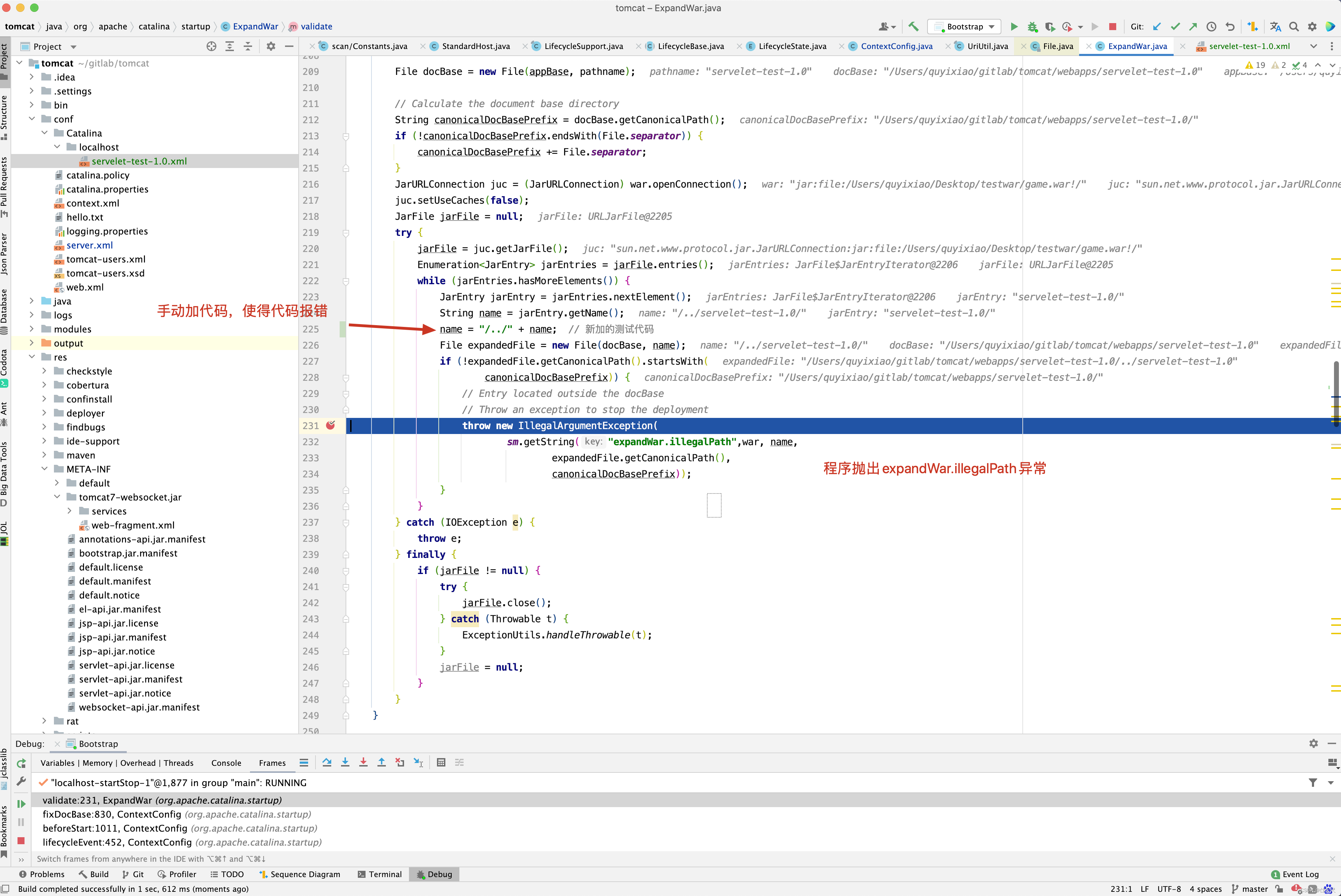Image resolution: width=1341 pixels, height=896 pixels.
Task: Collapse the META-INF folder
Action: tap(44, 469)
